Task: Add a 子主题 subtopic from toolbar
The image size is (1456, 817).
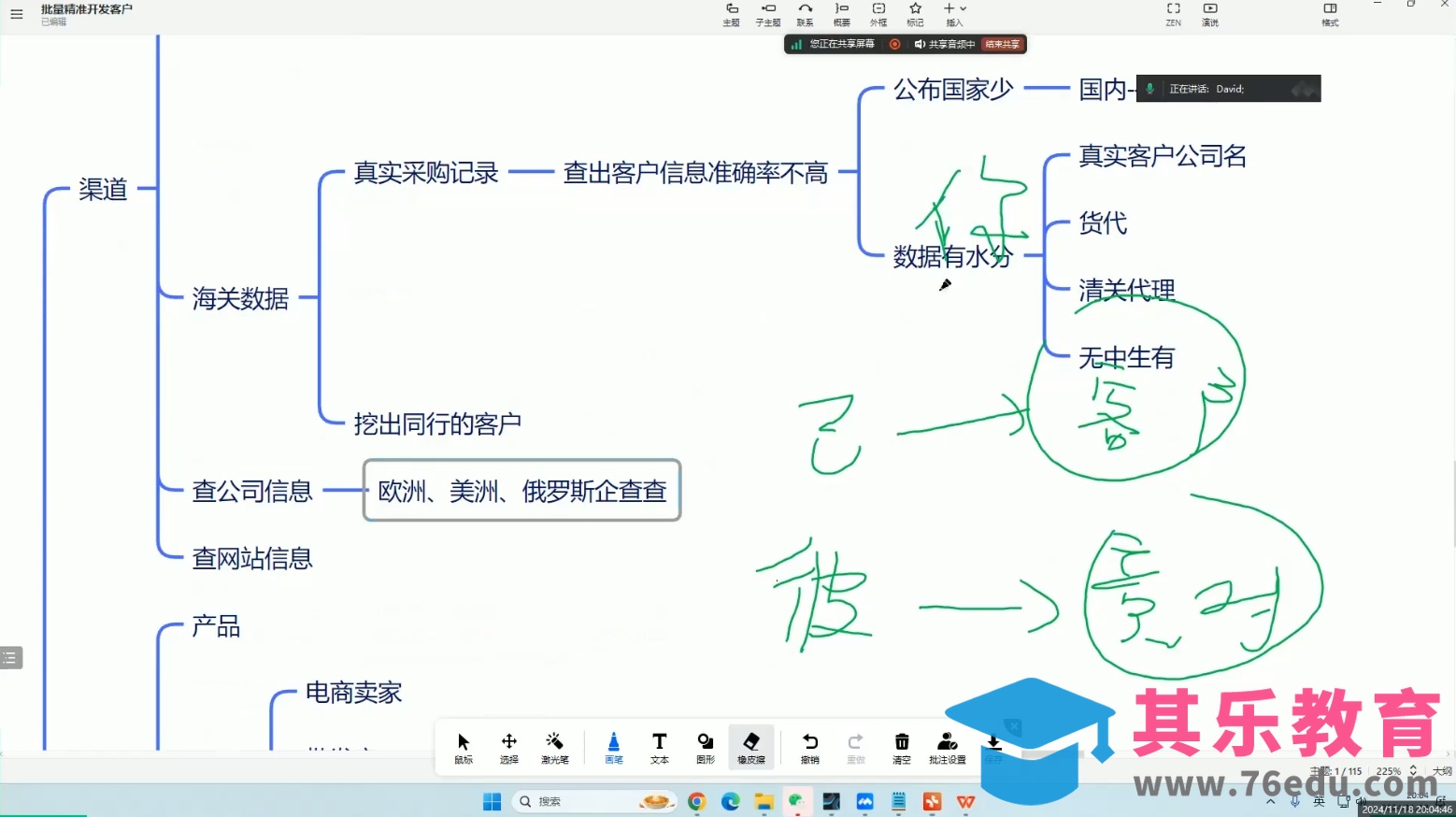Action: pyautogui.click(x=768, y=14)
